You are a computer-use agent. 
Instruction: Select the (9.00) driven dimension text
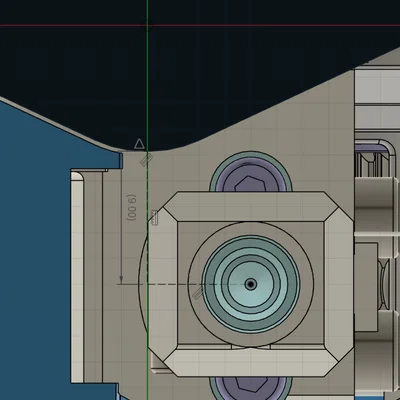coord(132,207)
